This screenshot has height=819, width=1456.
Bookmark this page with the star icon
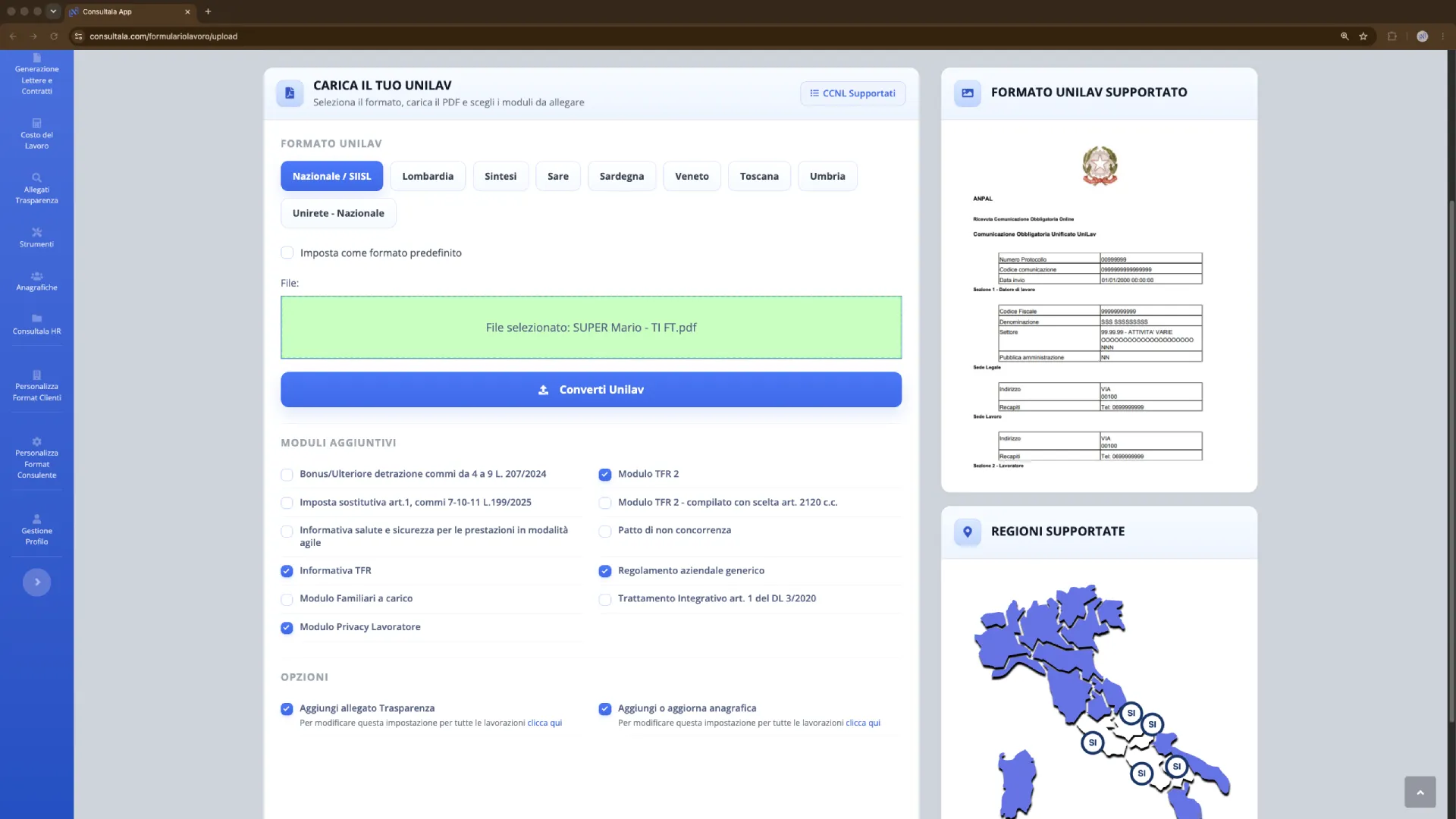1363,36
